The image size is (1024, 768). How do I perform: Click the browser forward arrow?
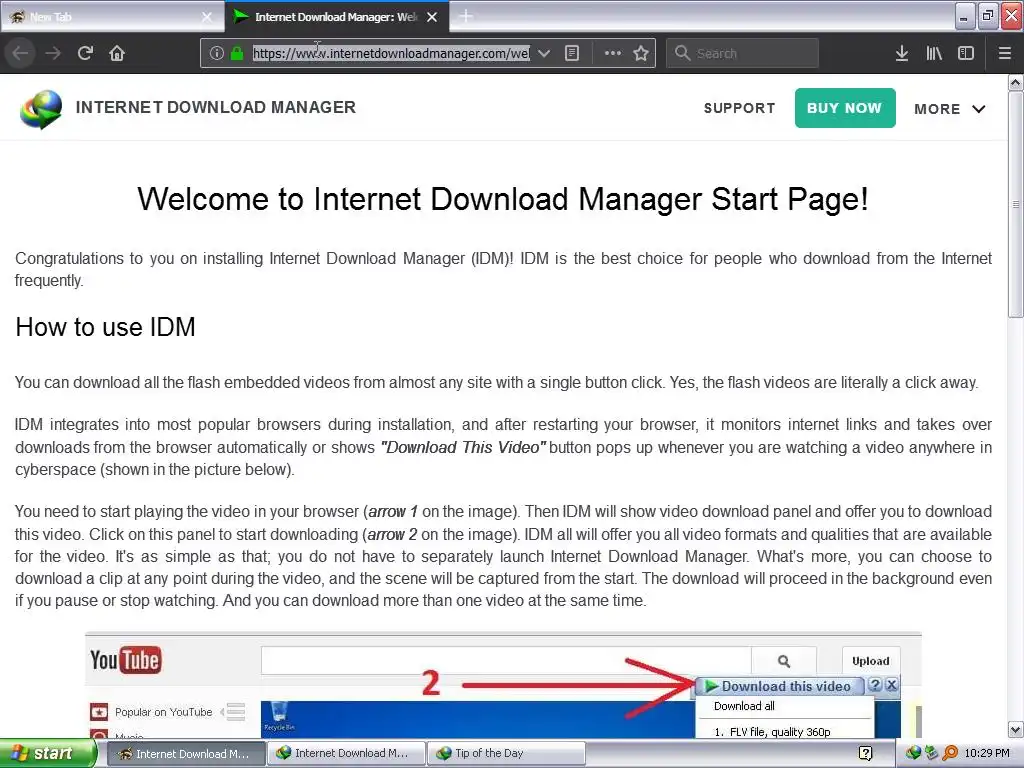(x=53, y=53)
